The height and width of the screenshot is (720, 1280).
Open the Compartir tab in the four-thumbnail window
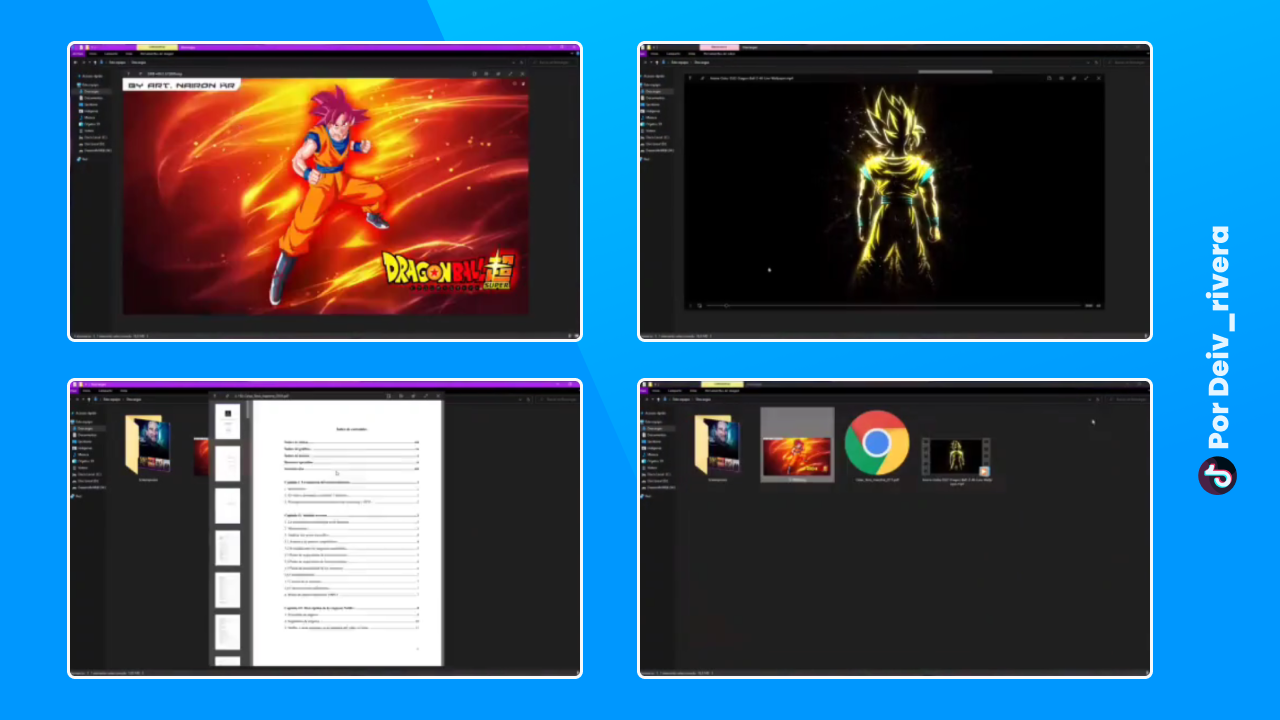pyautogui.click(x=673, y=391)
